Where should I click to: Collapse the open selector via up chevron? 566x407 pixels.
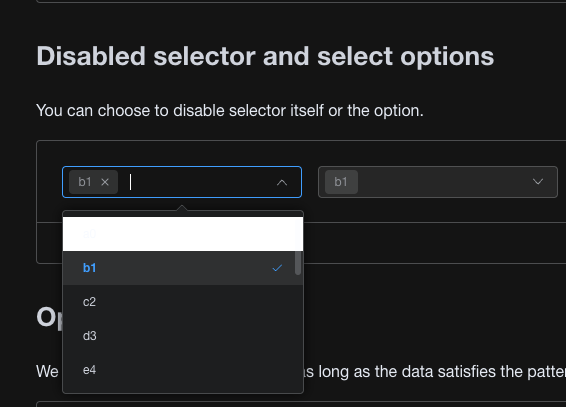pos(282,183)
